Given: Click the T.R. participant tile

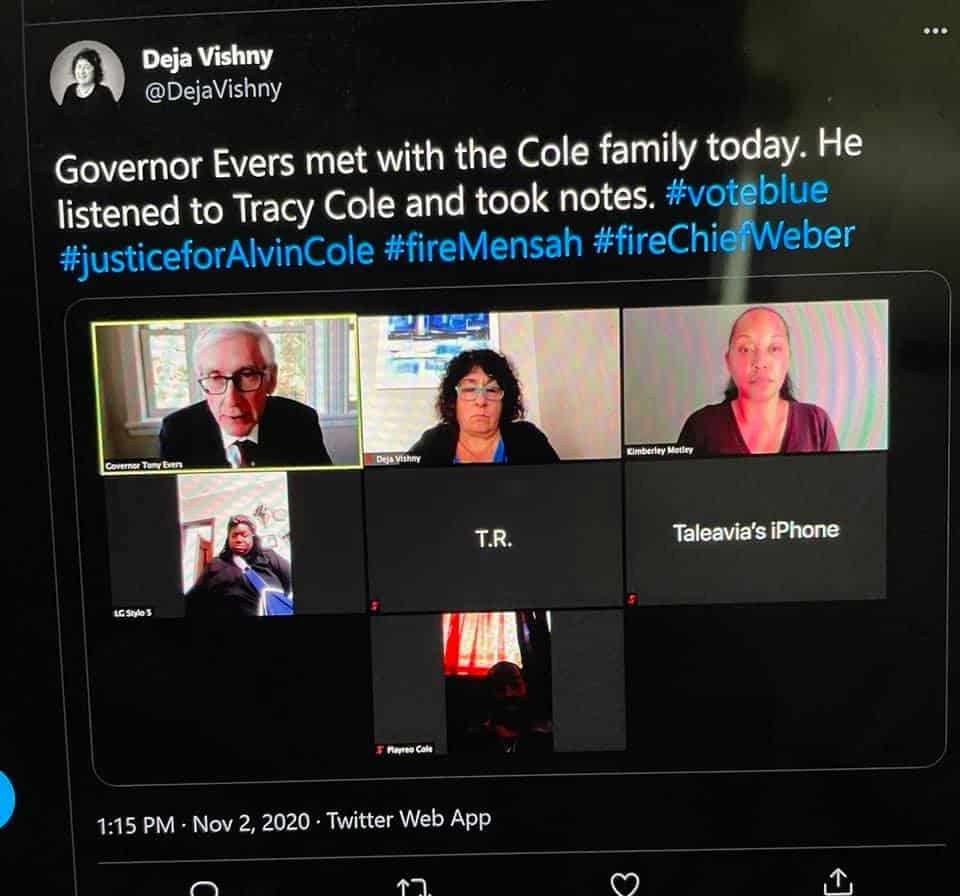Looking at the screenshot, I should 493,538.
